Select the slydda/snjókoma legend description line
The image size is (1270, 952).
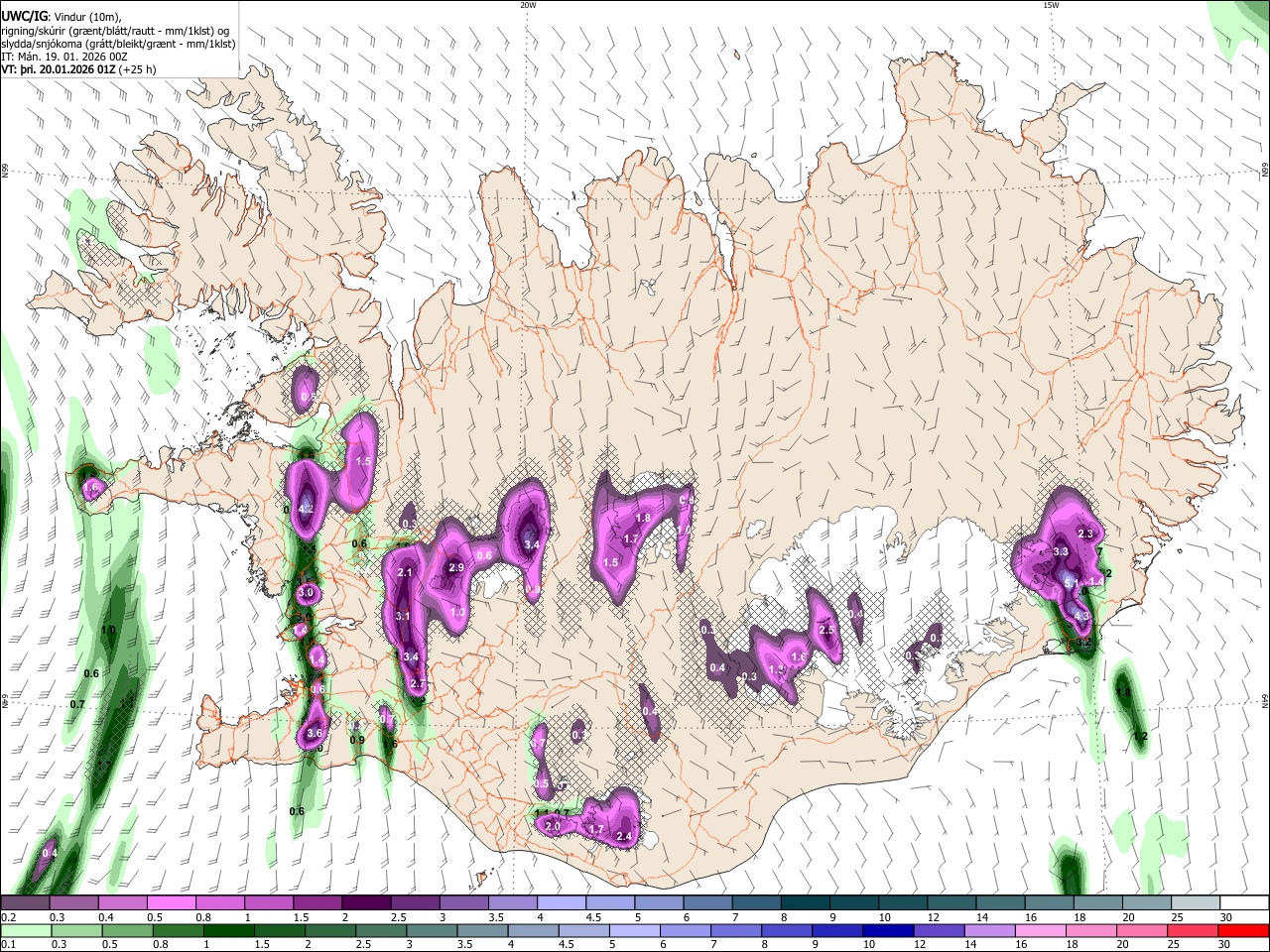point(118,44)
